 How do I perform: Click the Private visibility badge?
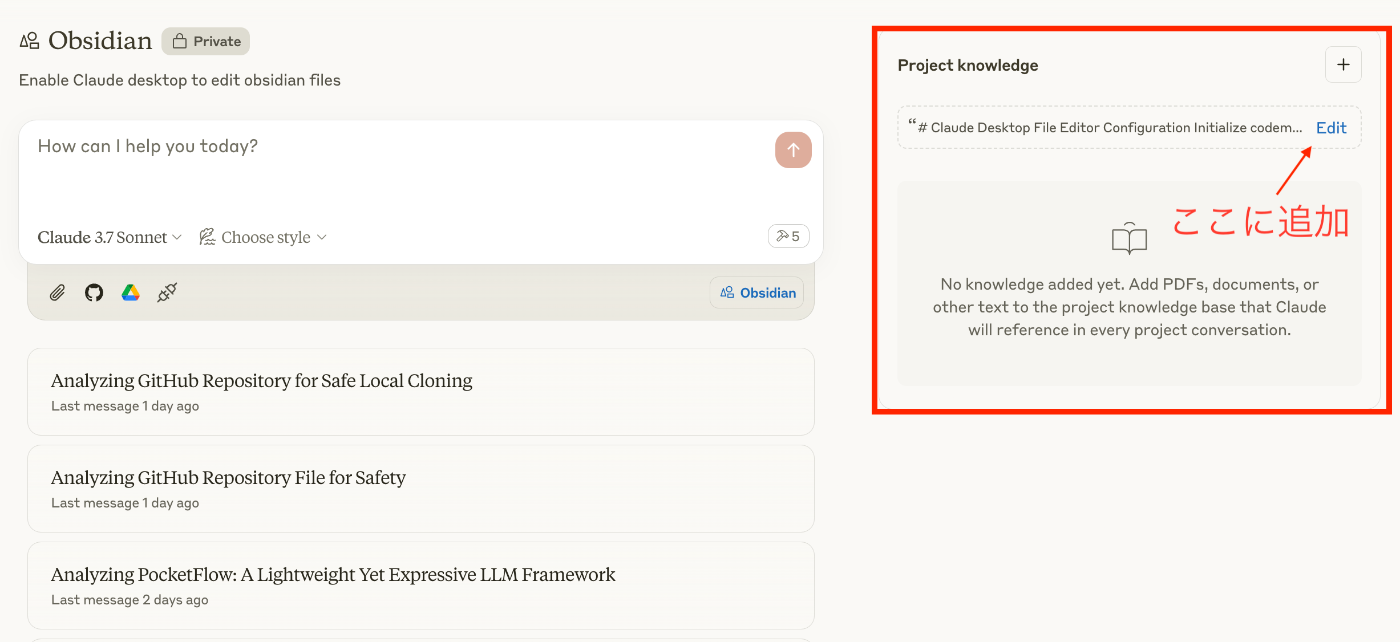(206, 41)
